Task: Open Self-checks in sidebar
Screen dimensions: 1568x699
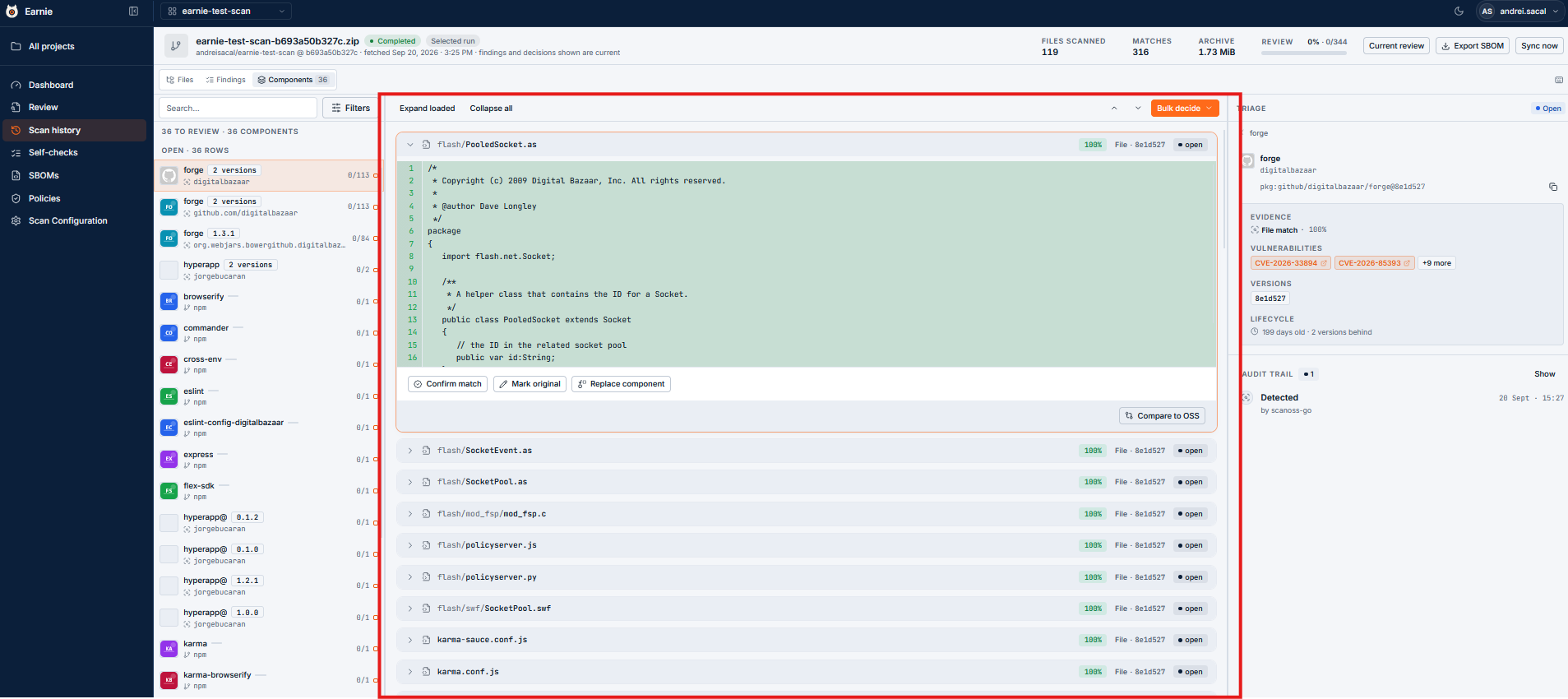Action: click(x=53, y=153)
